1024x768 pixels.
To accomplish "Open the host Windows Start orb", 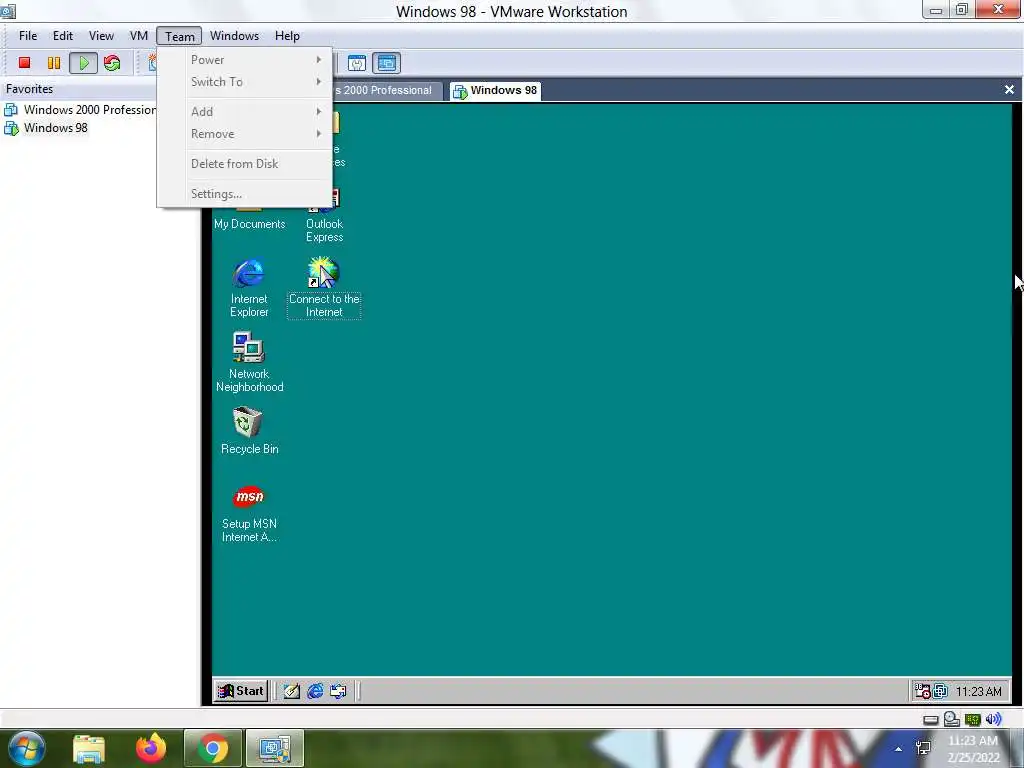I will pos(27,748).
